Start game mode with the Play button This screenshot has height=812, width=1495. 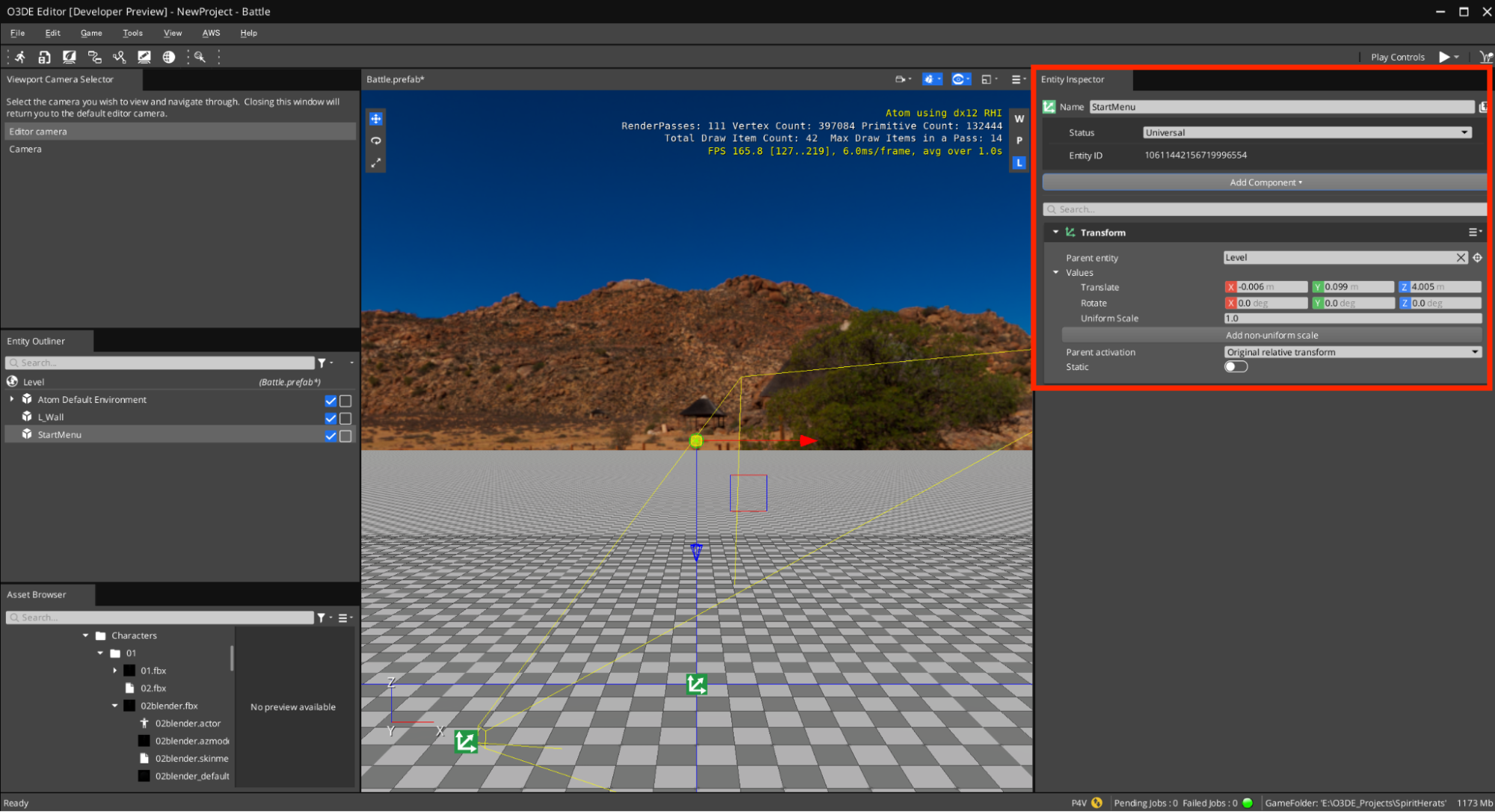pos(1443,57)
